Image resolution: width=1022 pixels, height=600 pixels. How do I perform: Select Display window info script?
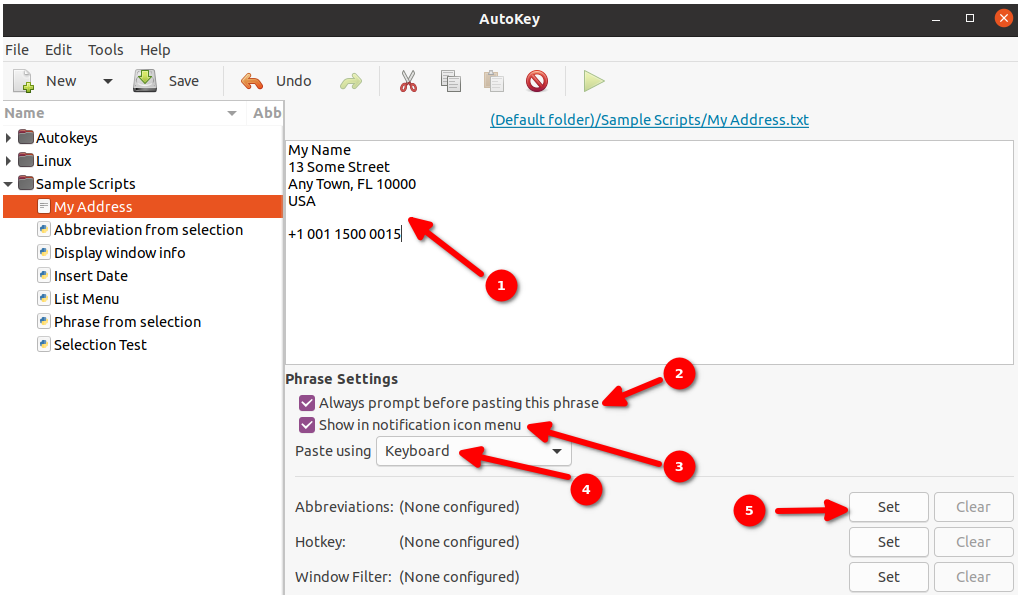coord(143,253)
